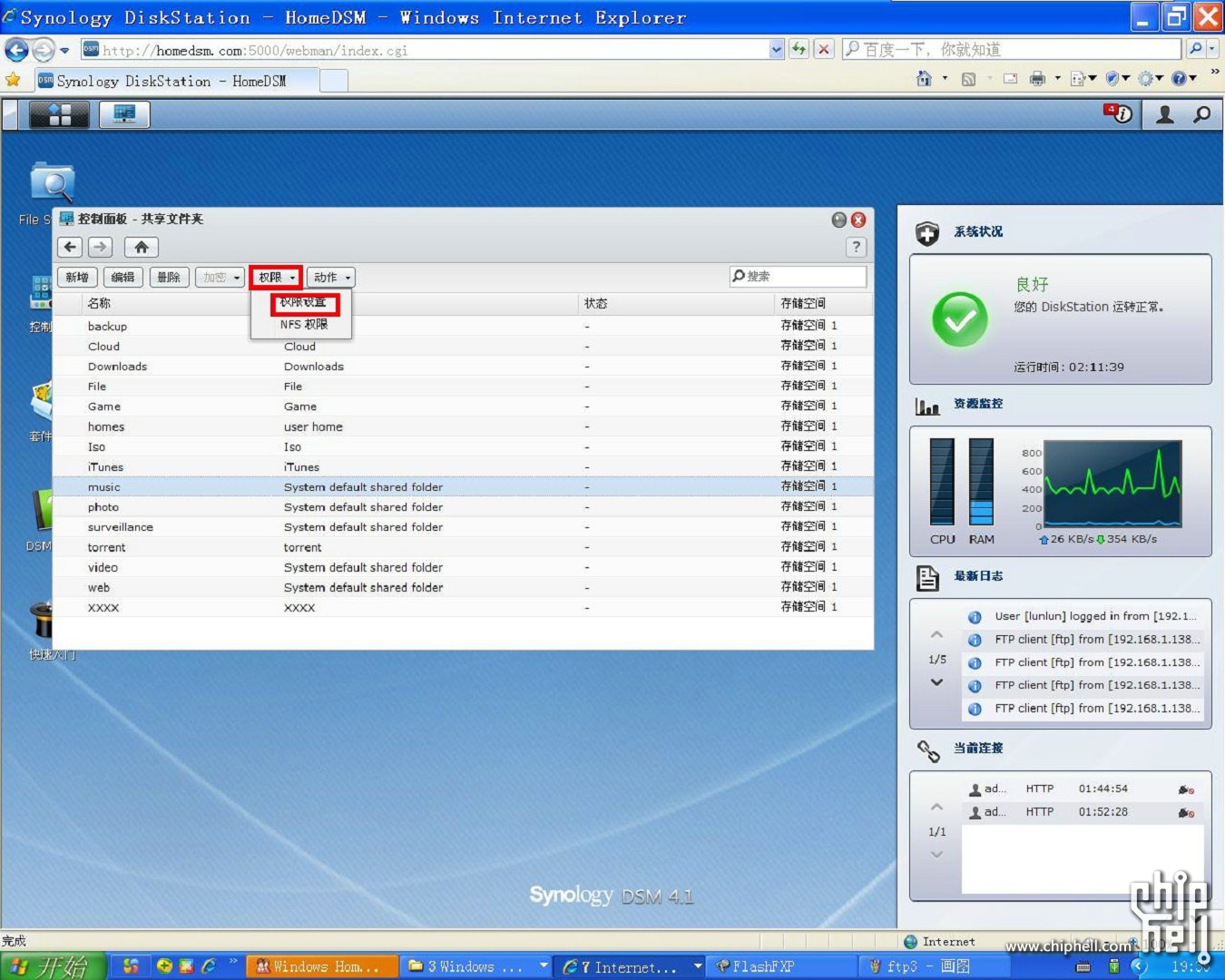Click the 新增 button

point(77,278)
